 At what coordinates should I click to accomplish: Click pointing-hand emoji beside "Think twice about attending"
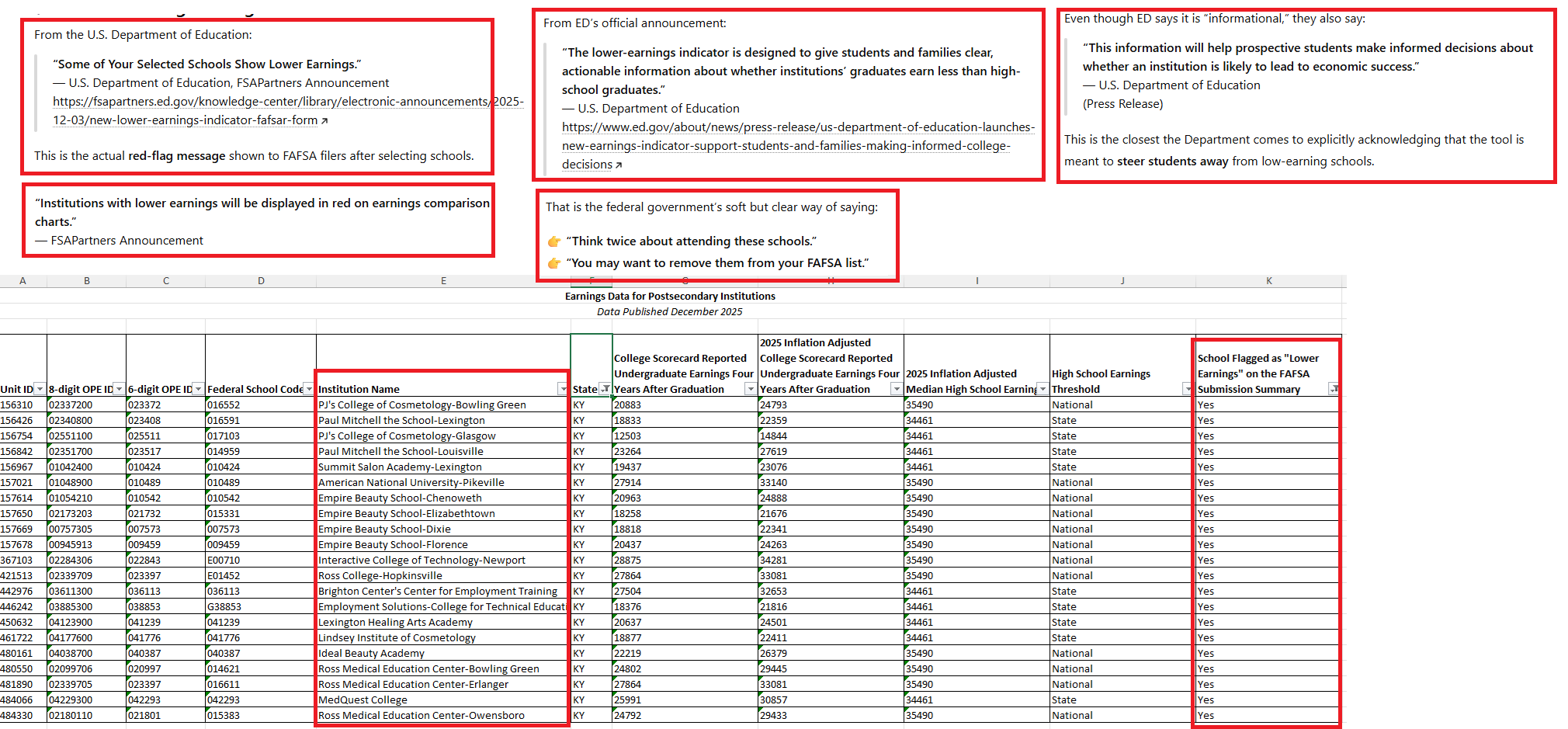(553, 241)
